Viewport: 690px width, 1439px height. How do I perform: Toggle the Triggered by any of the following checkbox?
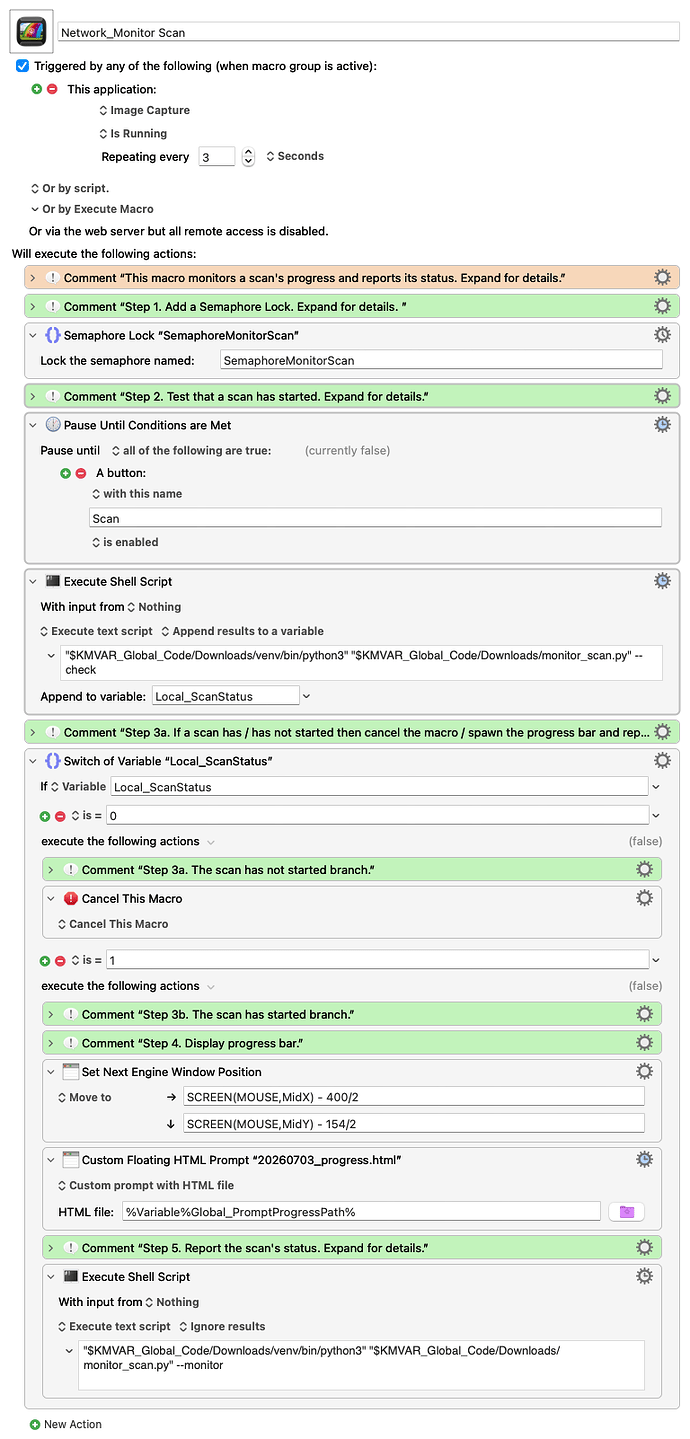pyautogui.click(x=22, y=66)
